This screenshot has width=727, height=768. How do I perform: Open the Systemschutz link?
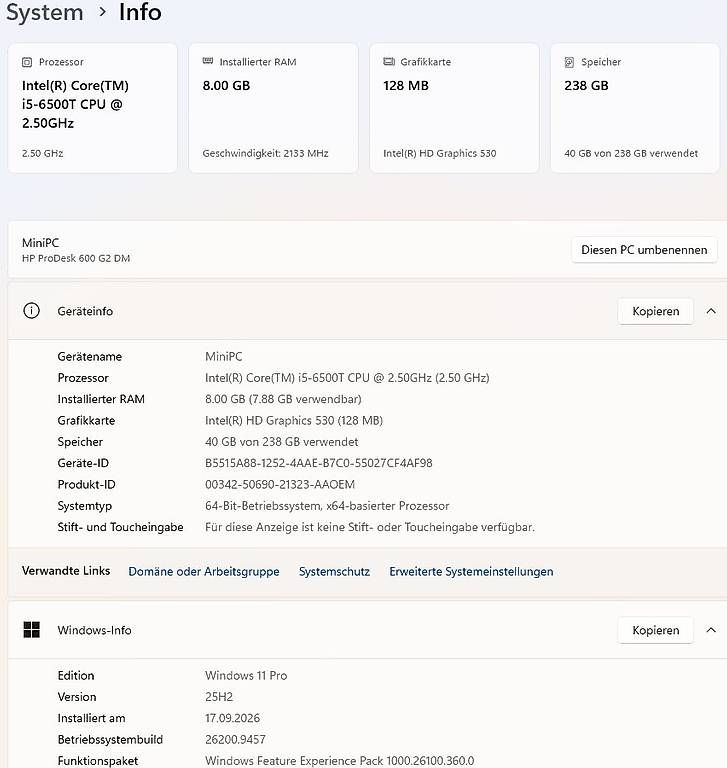coord(334,572)
